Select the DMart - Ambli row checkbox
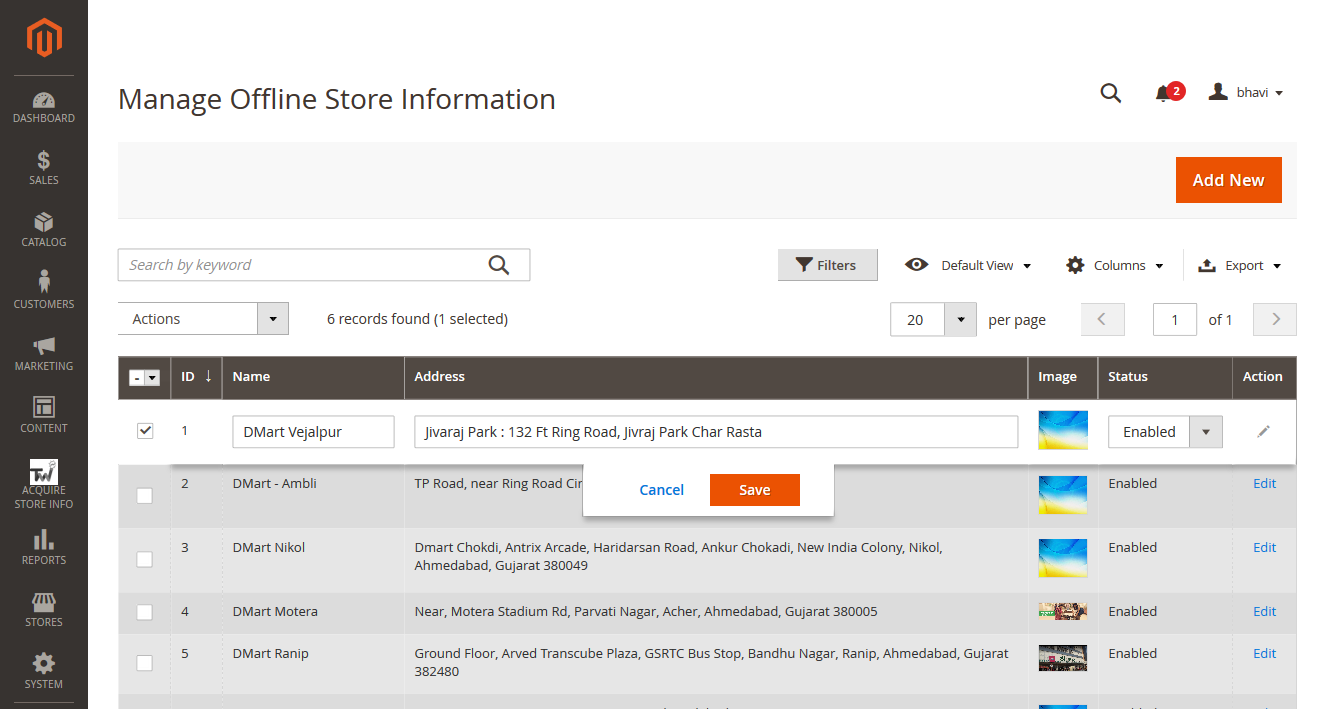This screenshot has height=709, width=1327. click(145, 495)
